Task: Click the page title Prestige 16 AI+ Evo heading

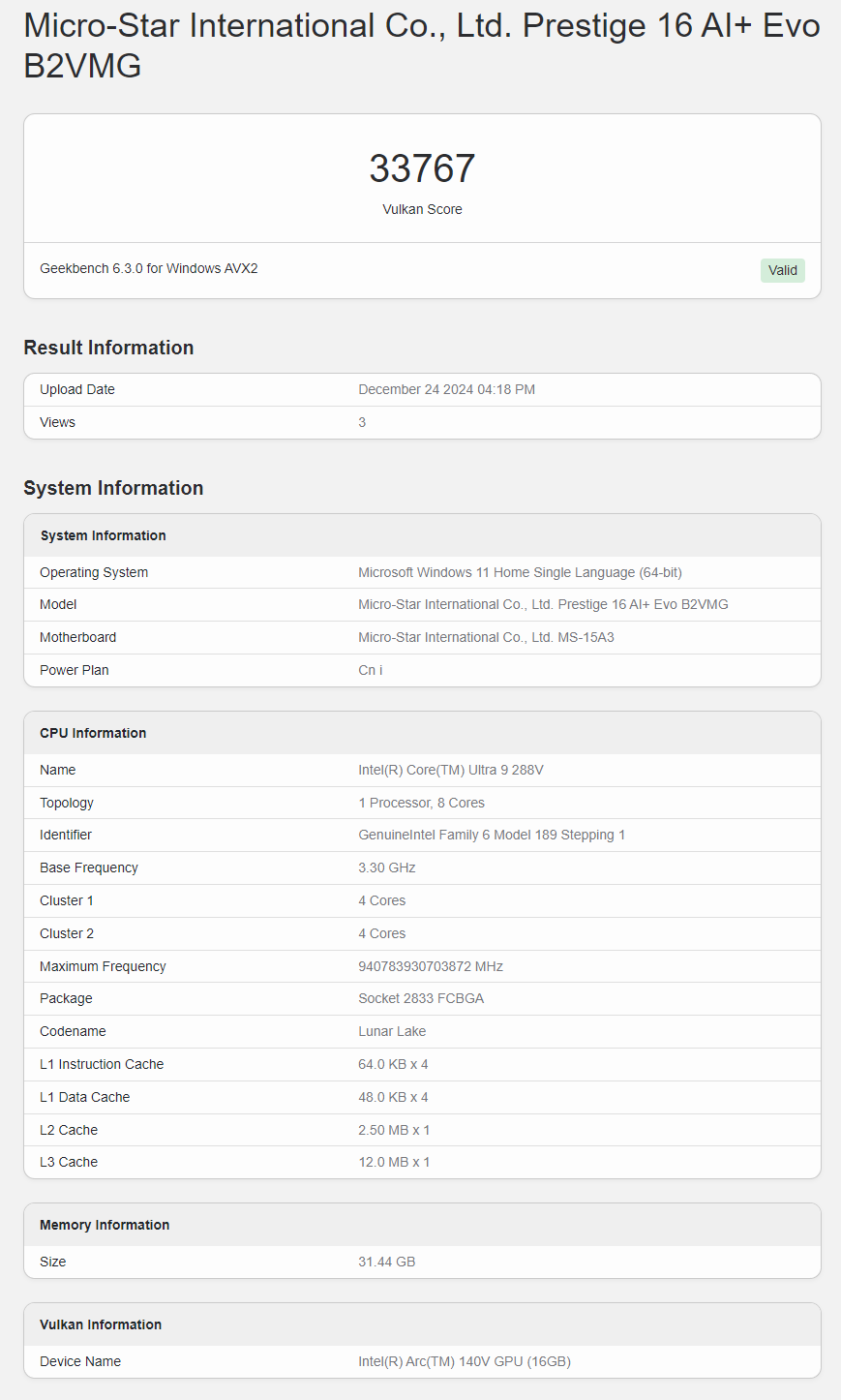Action: pos(422,46)
